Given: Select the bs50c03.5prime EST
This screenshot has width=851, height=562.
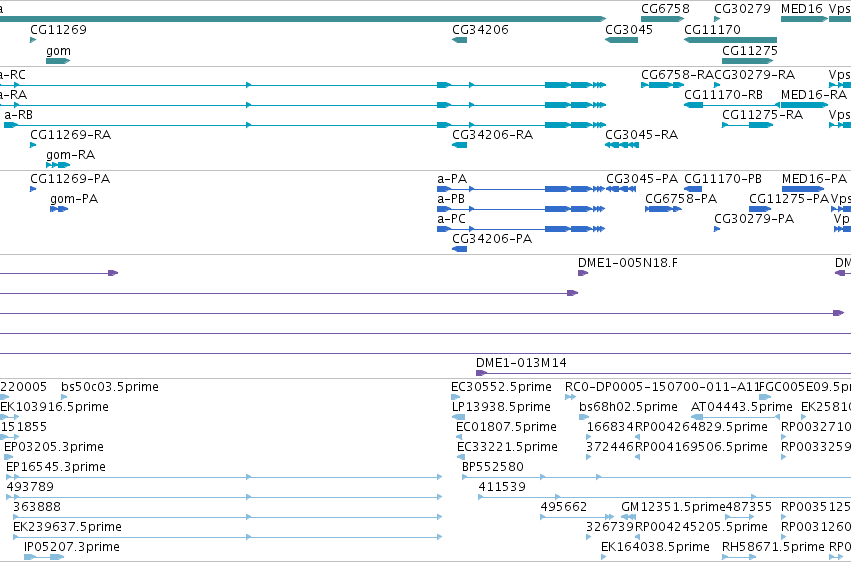Looking at the screenshot, I should (x=64, y=397).
